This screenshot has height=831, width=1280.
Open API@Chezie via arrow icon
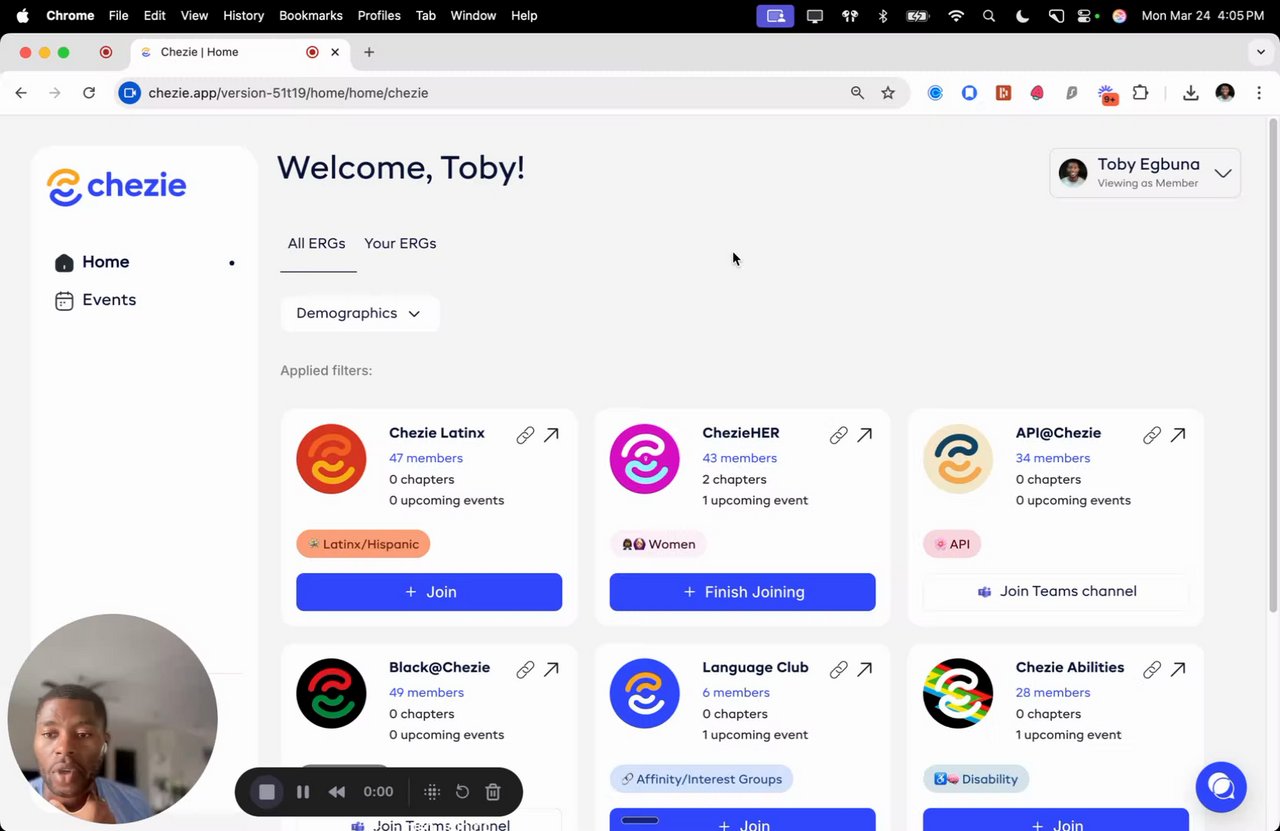click(x=1178, y=435)
